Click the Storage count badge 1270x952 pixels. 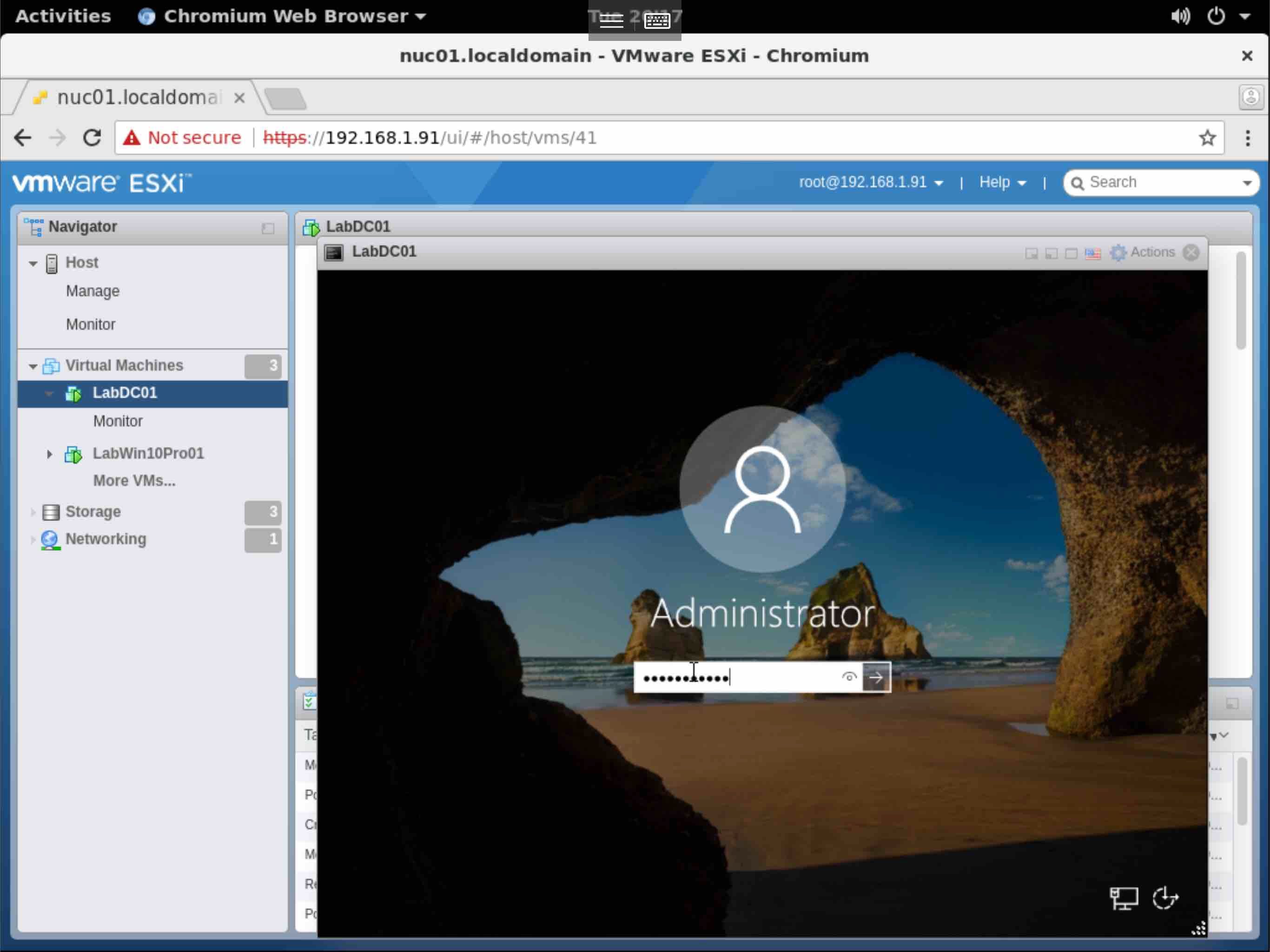click(x=263, y=512)
